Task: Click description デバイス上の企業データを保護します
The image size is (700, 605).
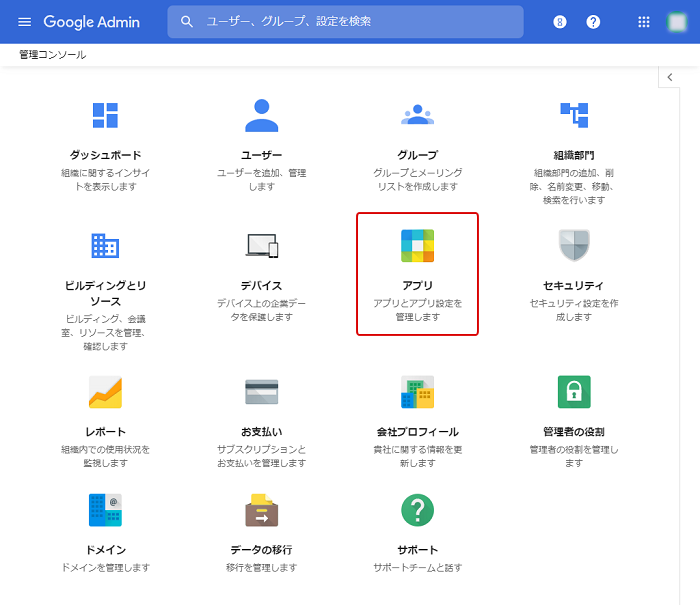Action: [262, 310]
